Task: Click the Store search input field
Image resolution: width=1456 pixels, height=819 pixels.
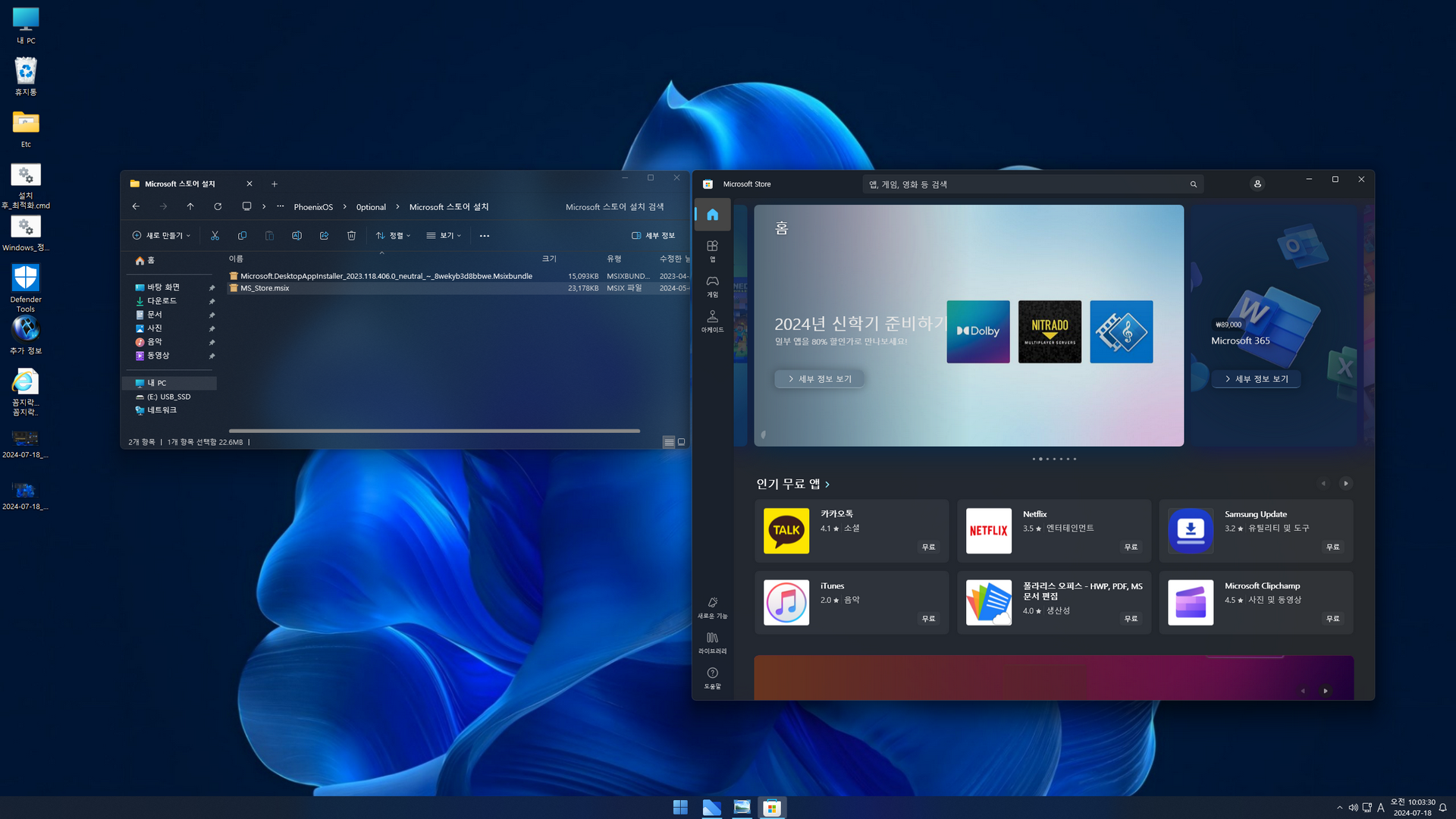Action: (x=1024, y=184)
